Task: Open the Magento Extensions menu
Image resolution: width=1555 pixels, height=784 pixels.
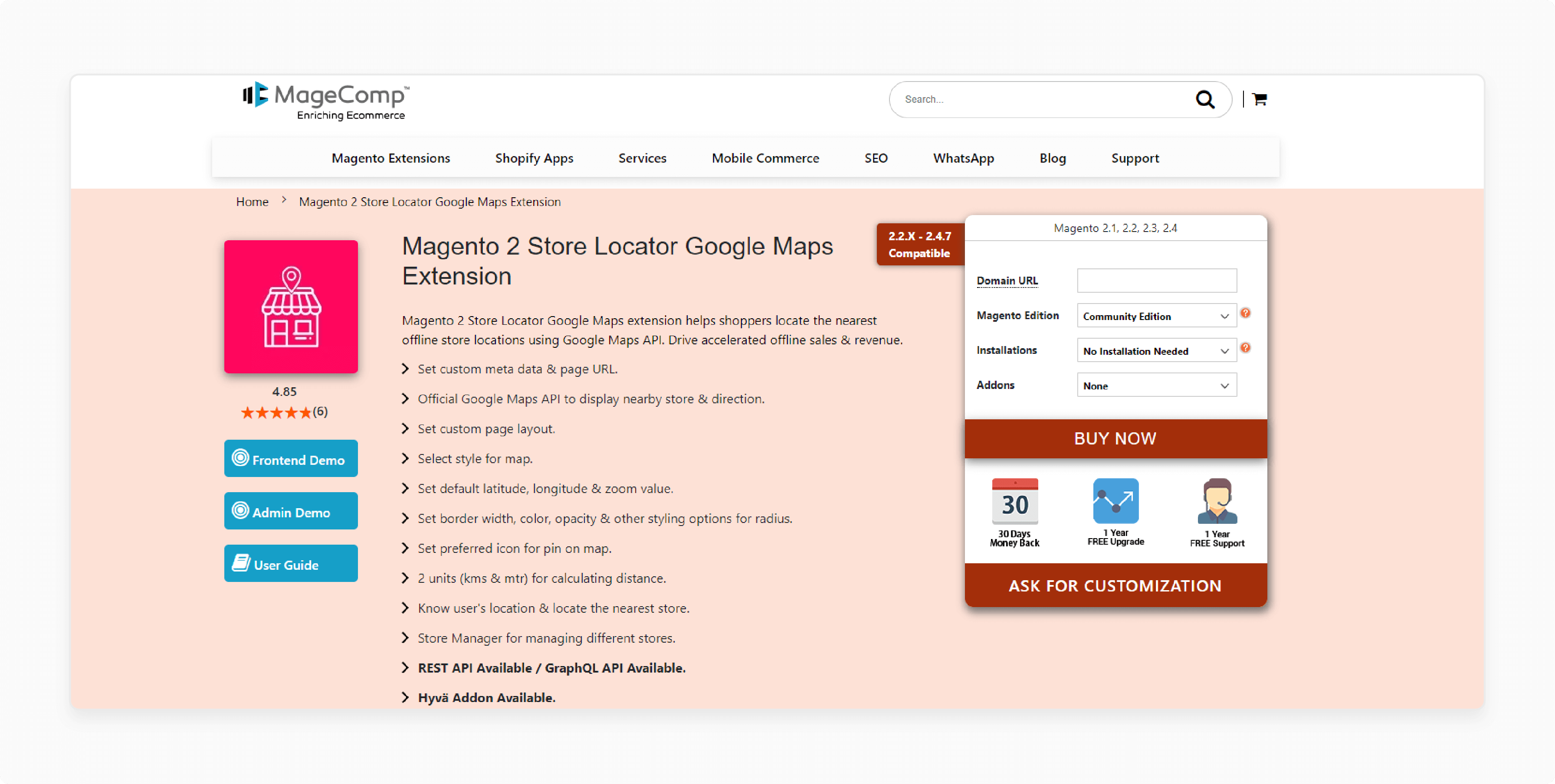Action: tap(391, 158)
